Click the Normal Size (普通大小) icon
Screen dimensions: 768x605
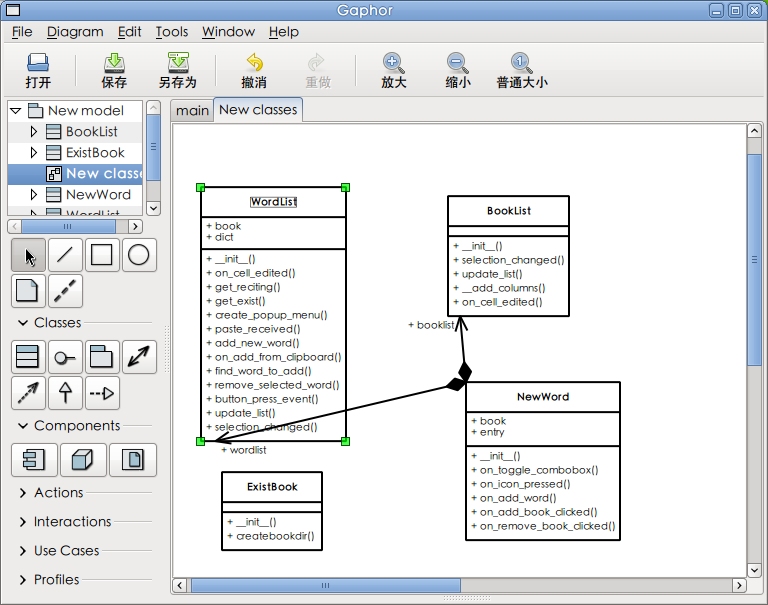(522, 70)
